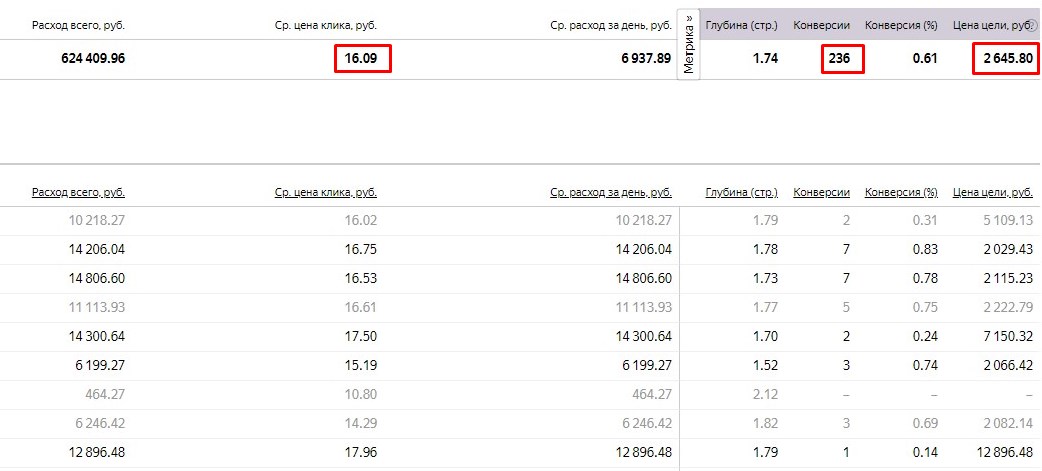Sort by underlined Цена цели, руб. link
The height and width of the screenshot is (471, 1042).
[x=993, y=193]
